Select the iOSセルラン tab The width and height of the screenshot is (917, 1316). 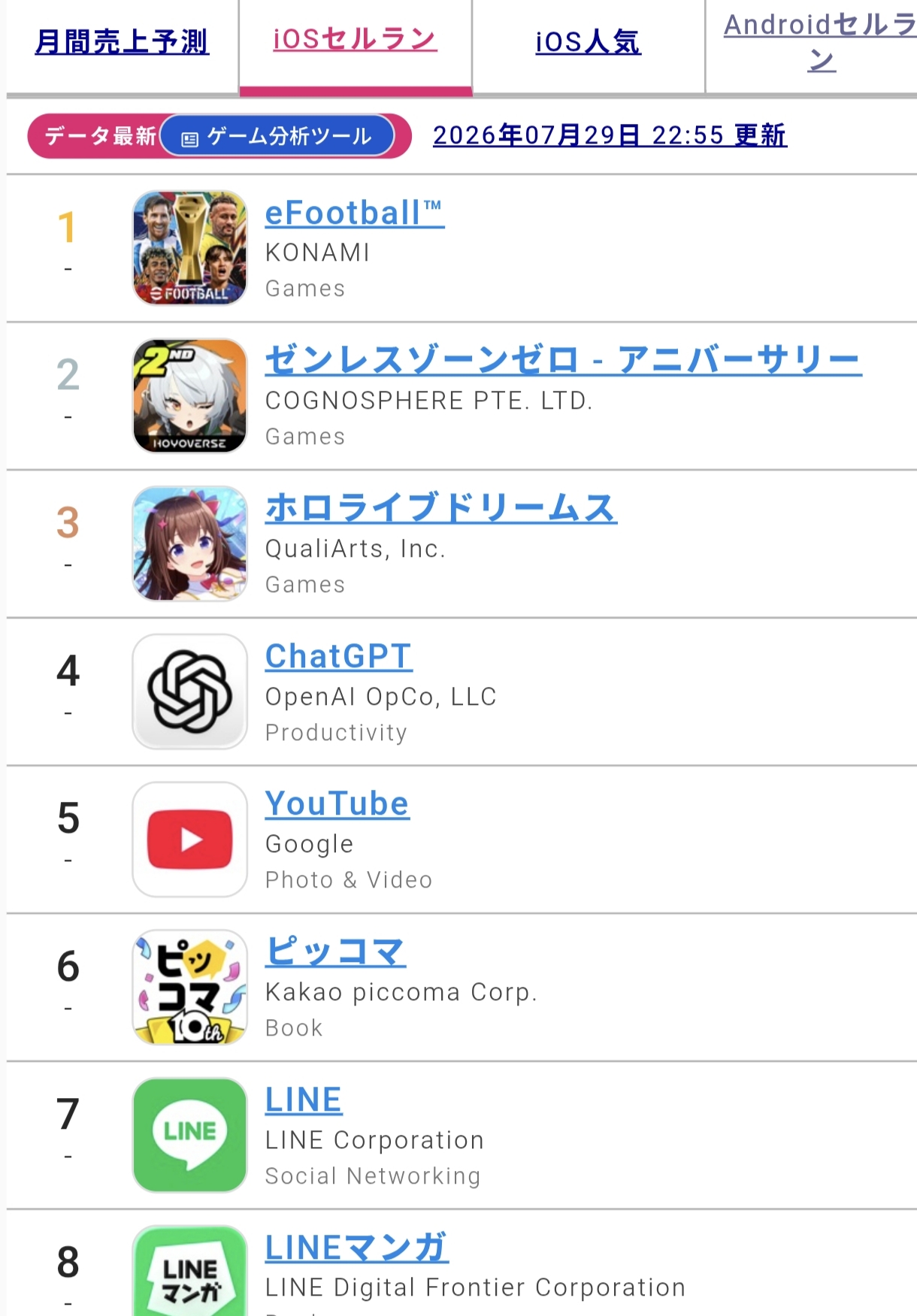(x=355, y=39)
